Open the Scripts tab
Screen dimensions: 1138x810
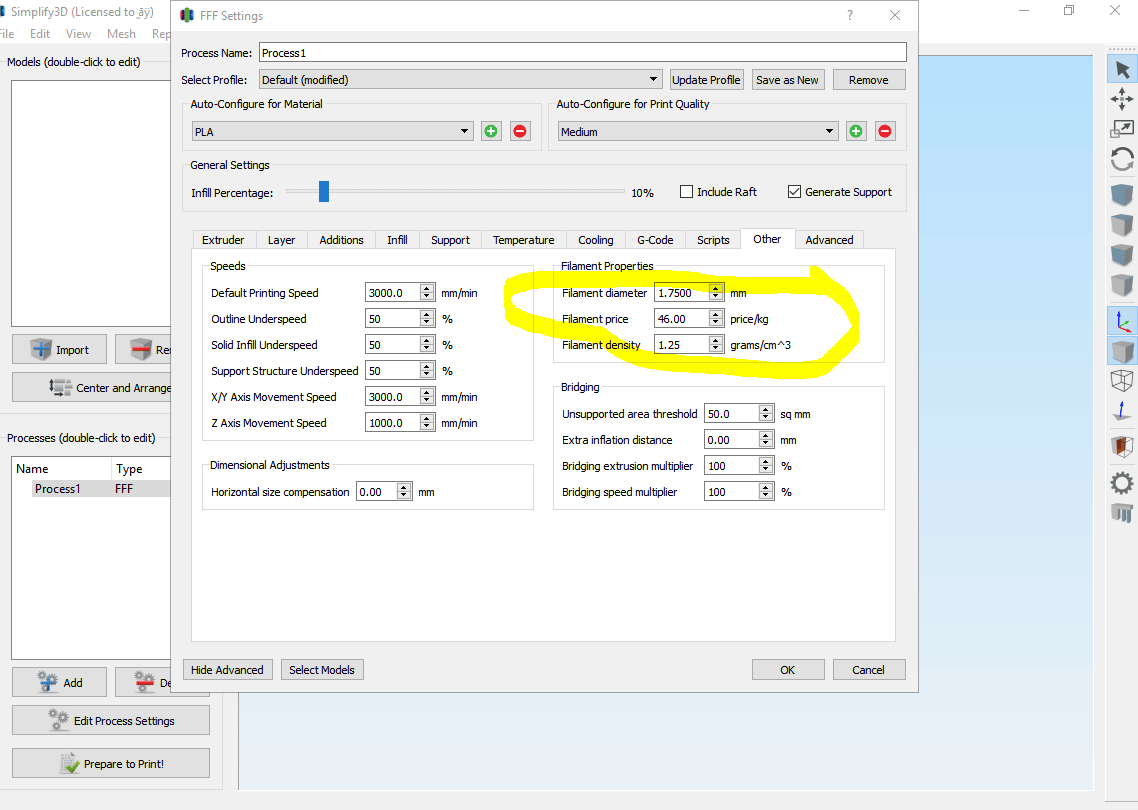tap(713, 240)
